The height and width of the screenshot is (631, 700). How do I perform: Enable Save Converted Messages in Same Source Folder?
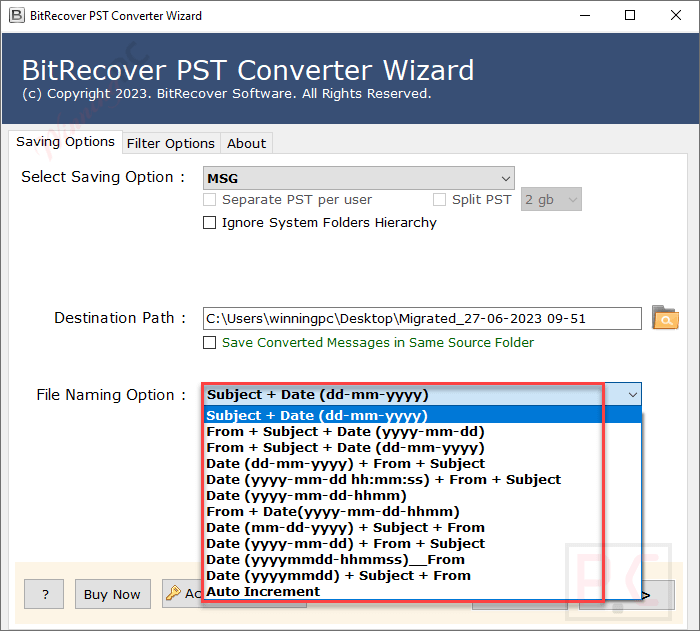coord(209,343)
